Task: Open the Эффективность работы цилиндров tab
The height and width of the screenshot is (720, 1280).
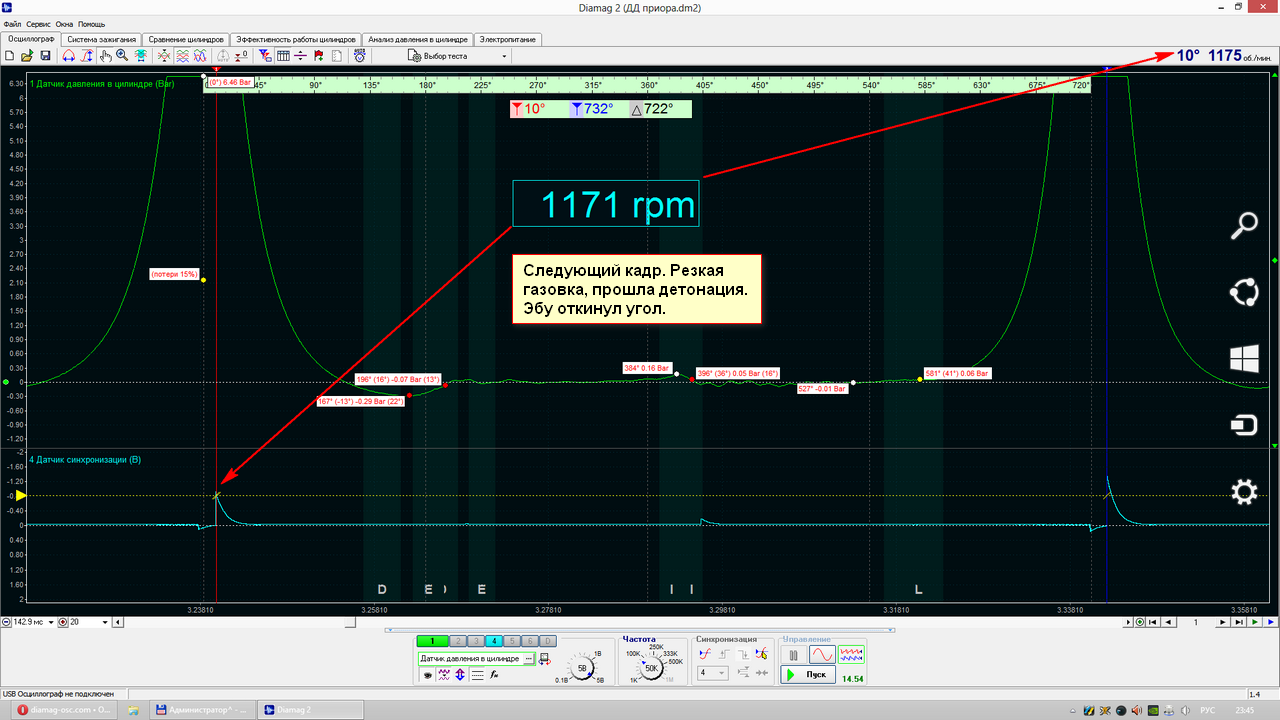Action: click(x=295, y=39)
